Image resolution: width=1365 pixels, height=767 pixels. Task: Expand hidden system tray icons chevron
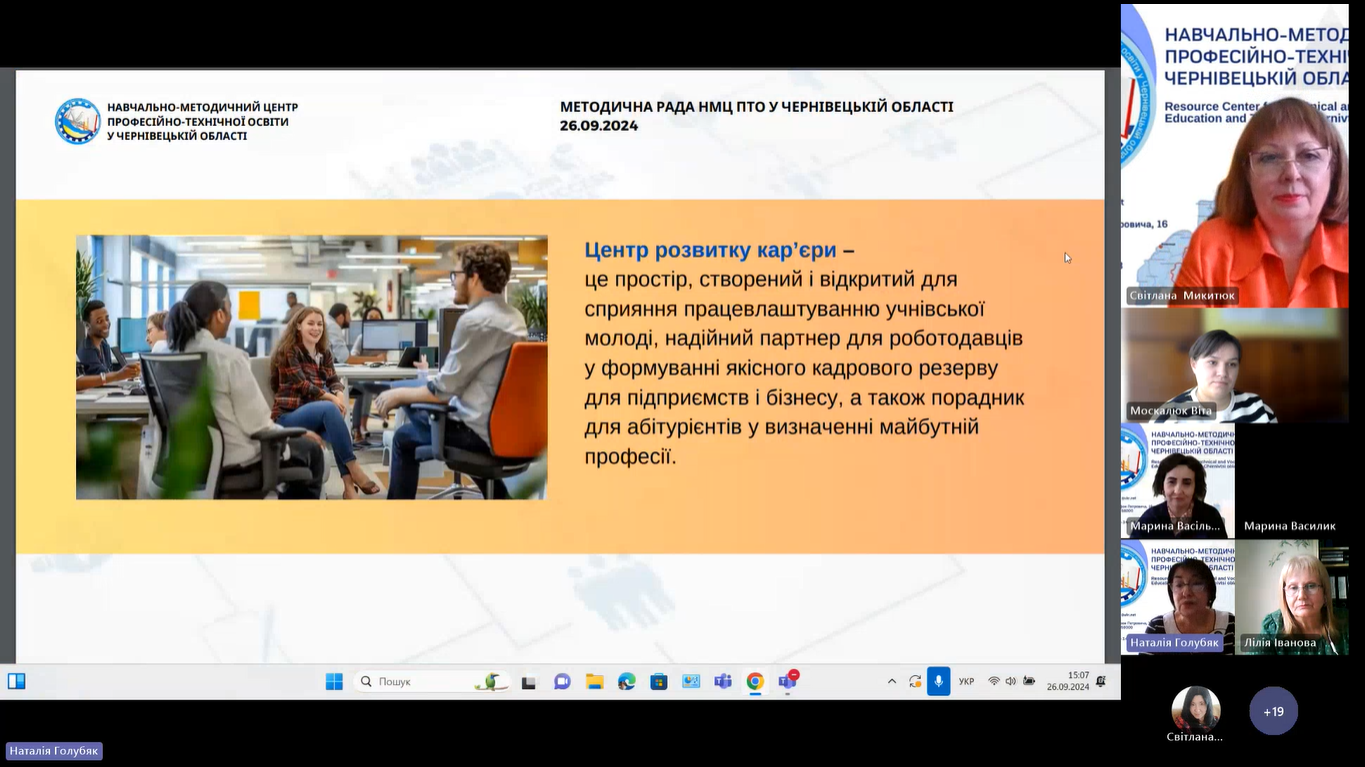(x=892, y=682)
